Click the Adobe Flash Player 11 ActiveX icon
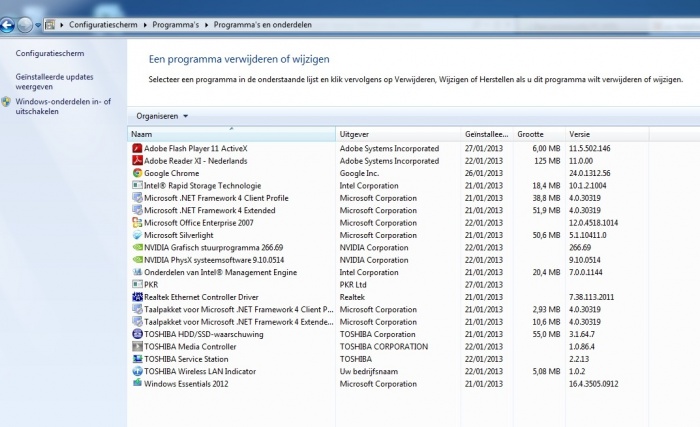Screen dimensions: 700x427 pyautogui.click(x=137, y=148)
